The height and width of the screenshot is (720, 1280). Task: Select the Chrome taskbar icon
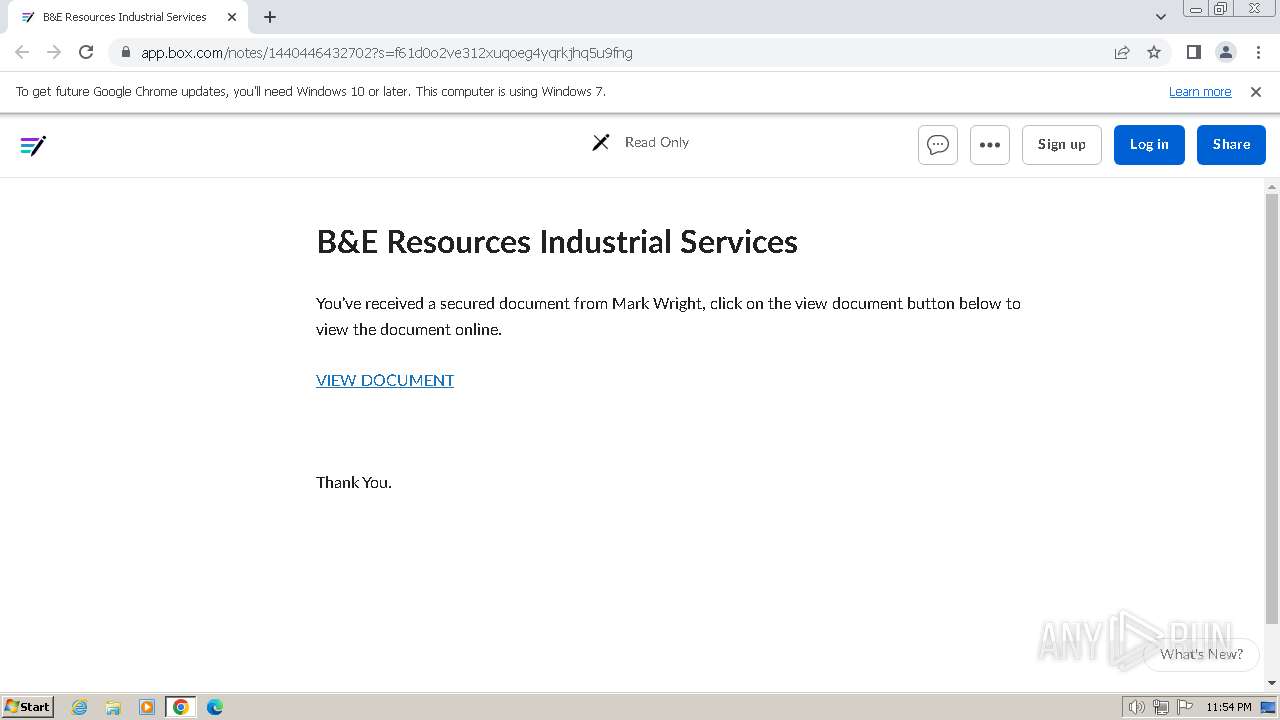point(181,707)
